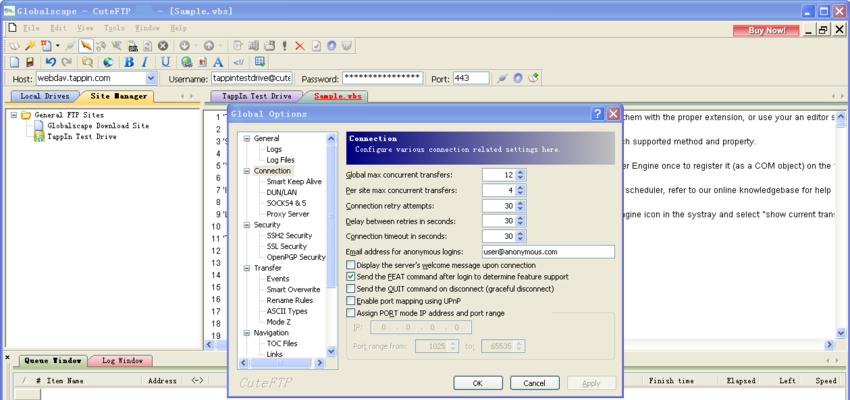Click the Find magnifier icon in editor toolbar

(x=87, y=62)
